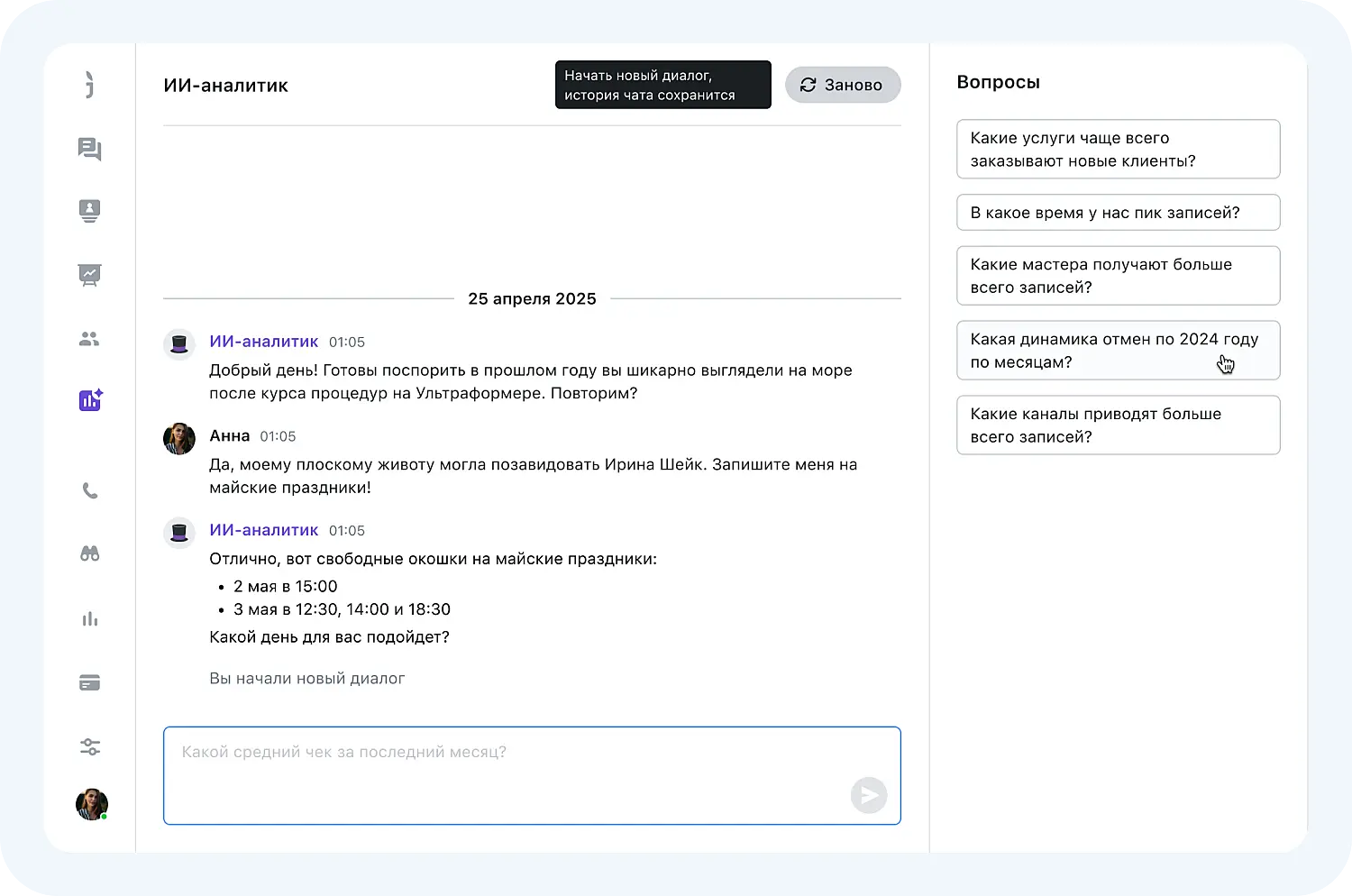This screenshot has width=1352, height=896.
Task: Open the bar chart statistics icon
Action: 90,619
